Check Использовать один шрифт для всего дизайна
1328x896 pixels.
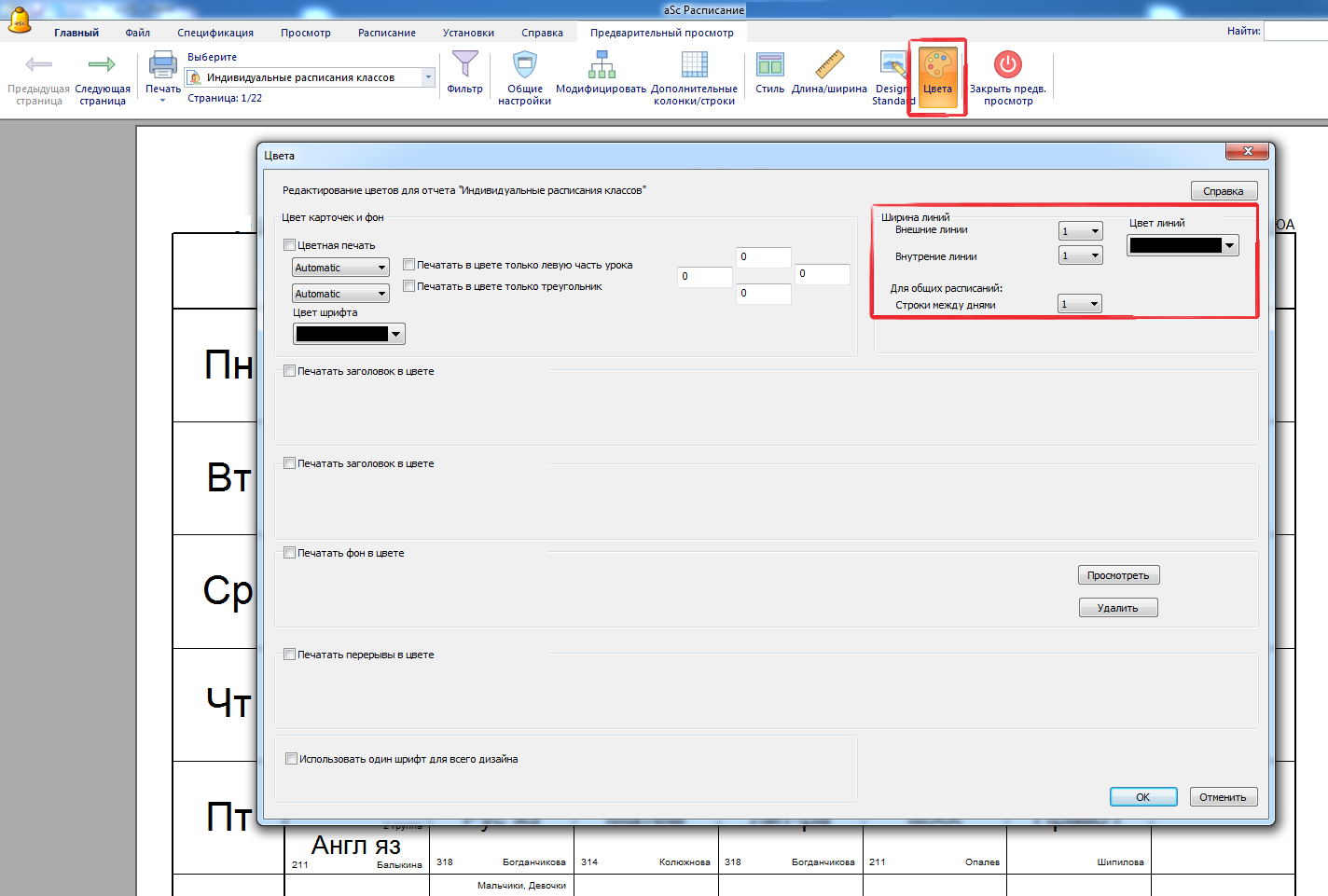(292, 759)
